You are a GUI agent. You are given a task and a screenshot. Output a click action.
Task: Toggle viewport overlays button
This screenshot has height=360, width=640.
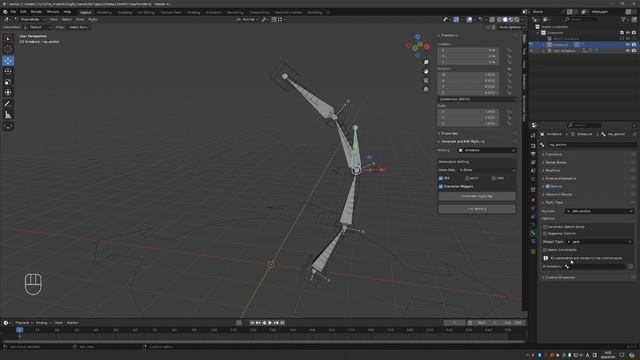click(x=469, y=20)
